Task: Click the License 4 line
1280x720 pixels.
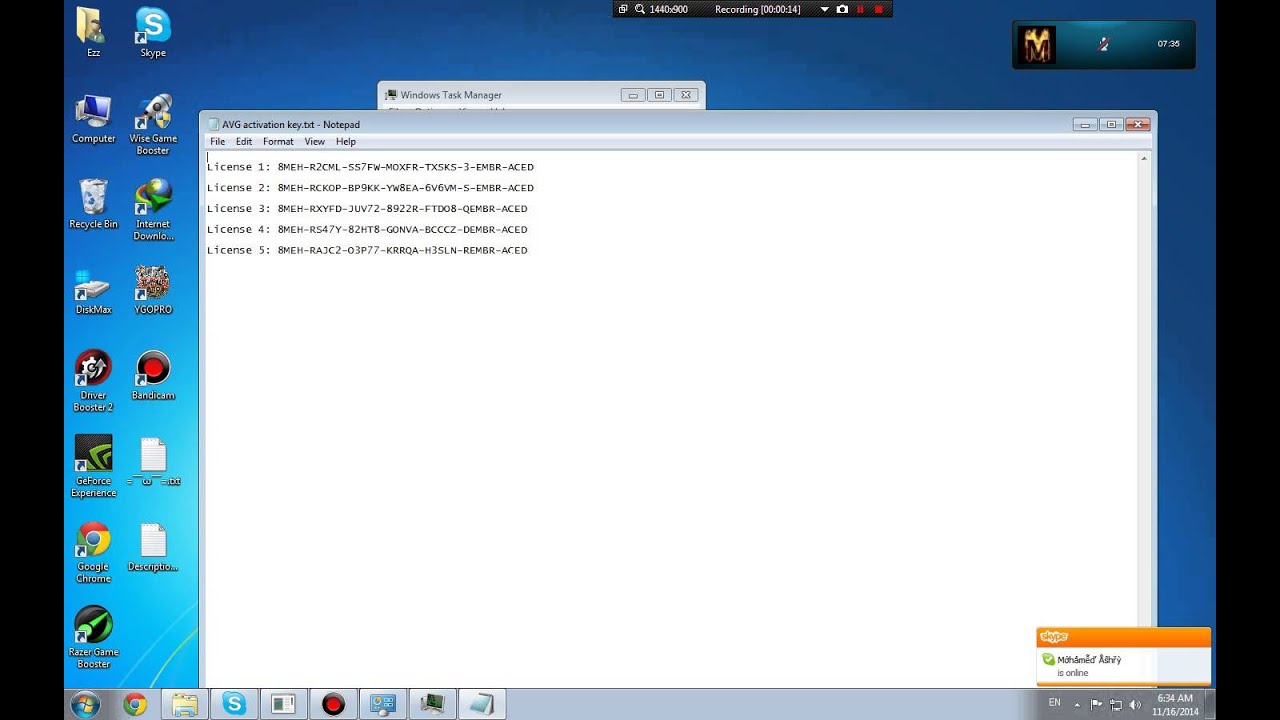Action: tap(367, 229)
